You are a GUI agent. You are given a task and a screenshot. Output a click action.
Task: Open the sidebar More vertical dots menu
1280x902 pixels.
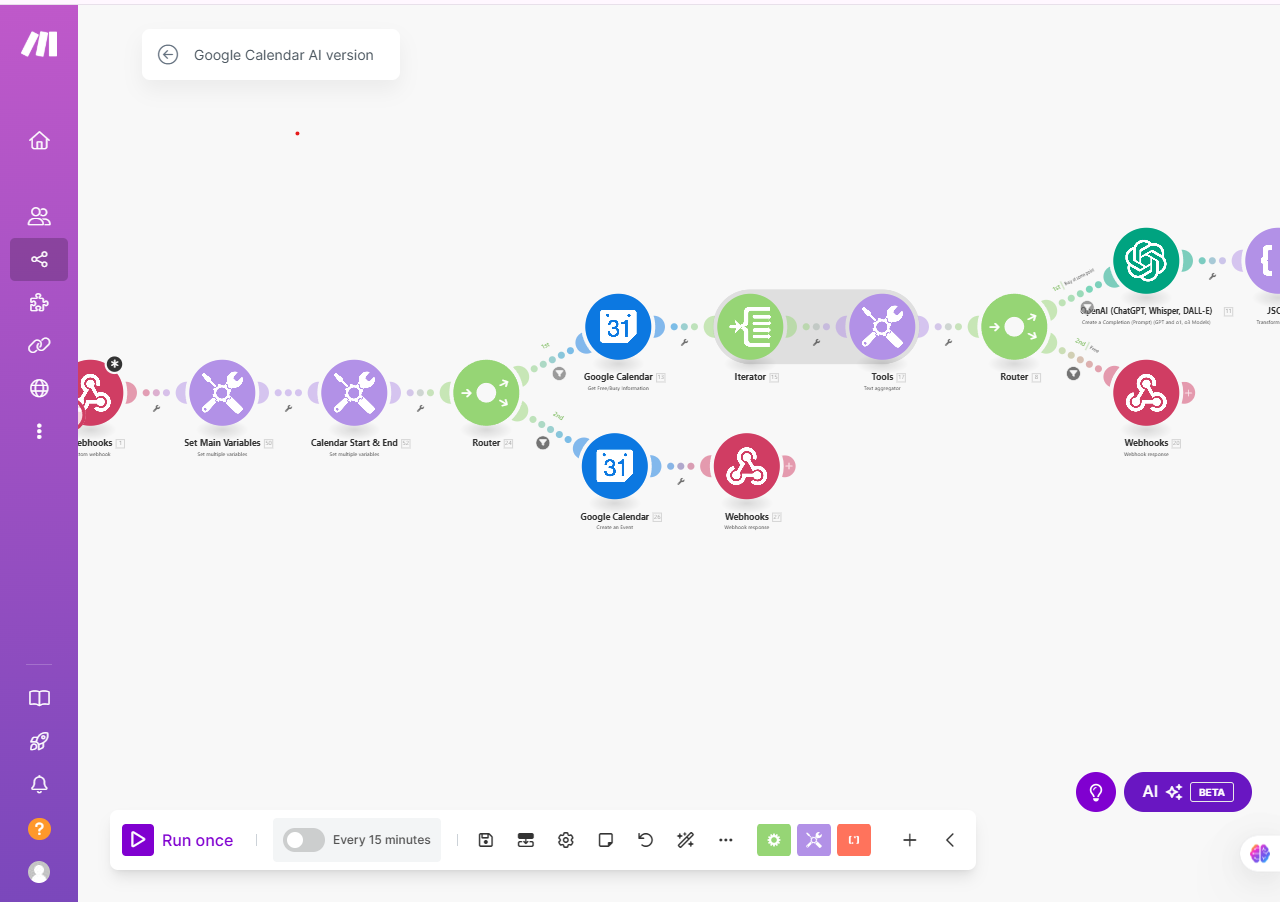(x=39, y=431)
